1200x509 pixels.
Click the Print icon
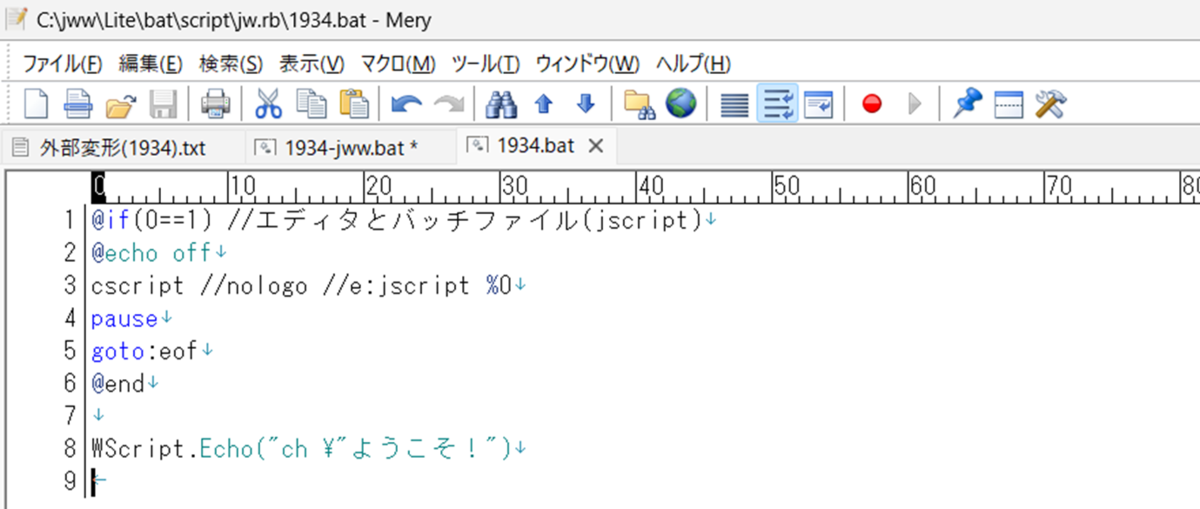pyautogui.click(x=217, y=104)
